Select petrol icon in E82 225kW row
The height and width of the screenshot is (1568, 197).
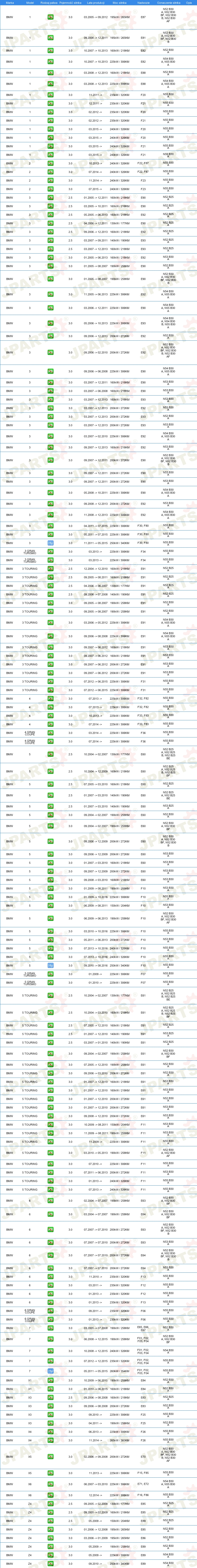[51, 61]
